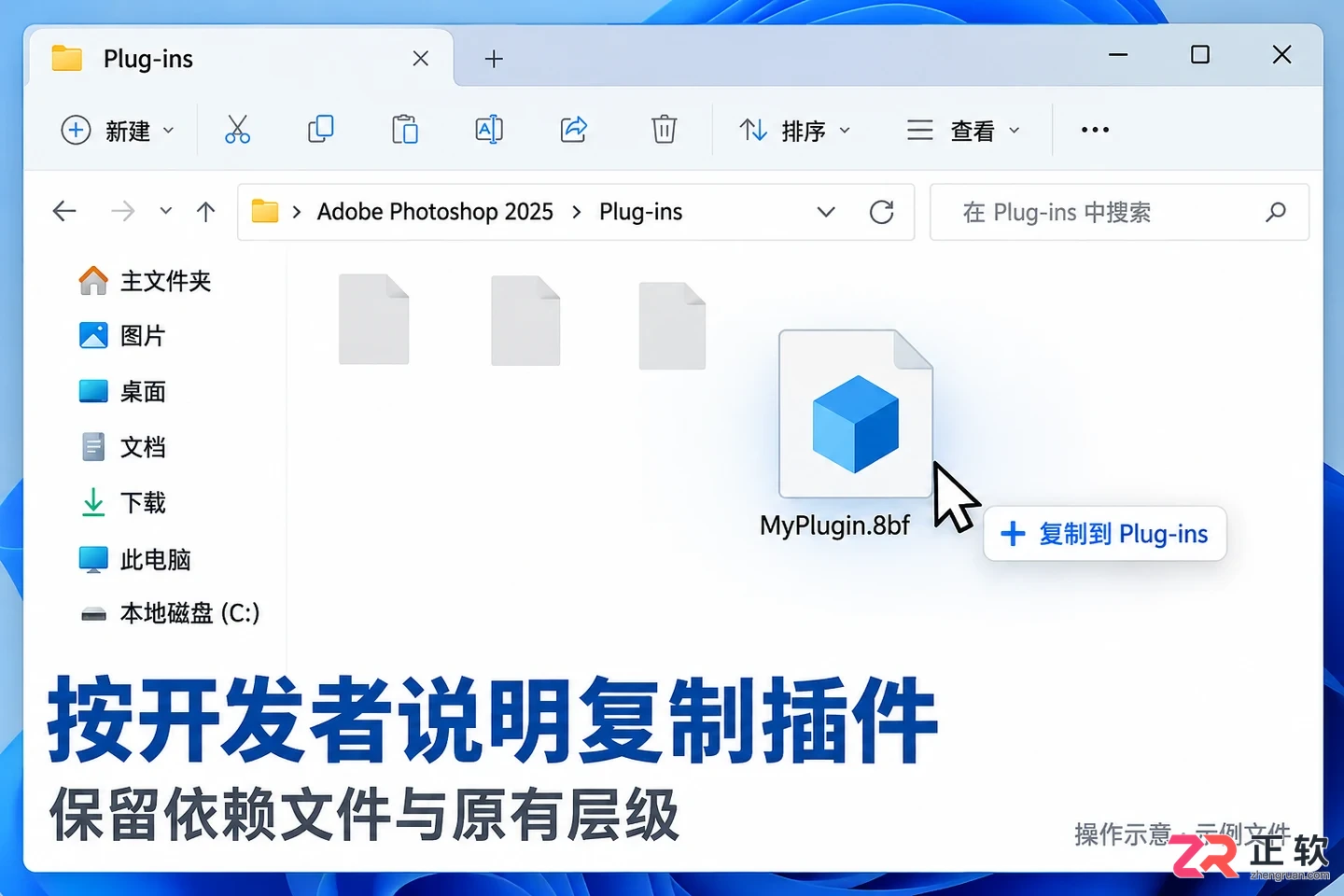Screen dimensions: 1344x896
Task: Open 图片 in the sidebar
Action: 122,336
